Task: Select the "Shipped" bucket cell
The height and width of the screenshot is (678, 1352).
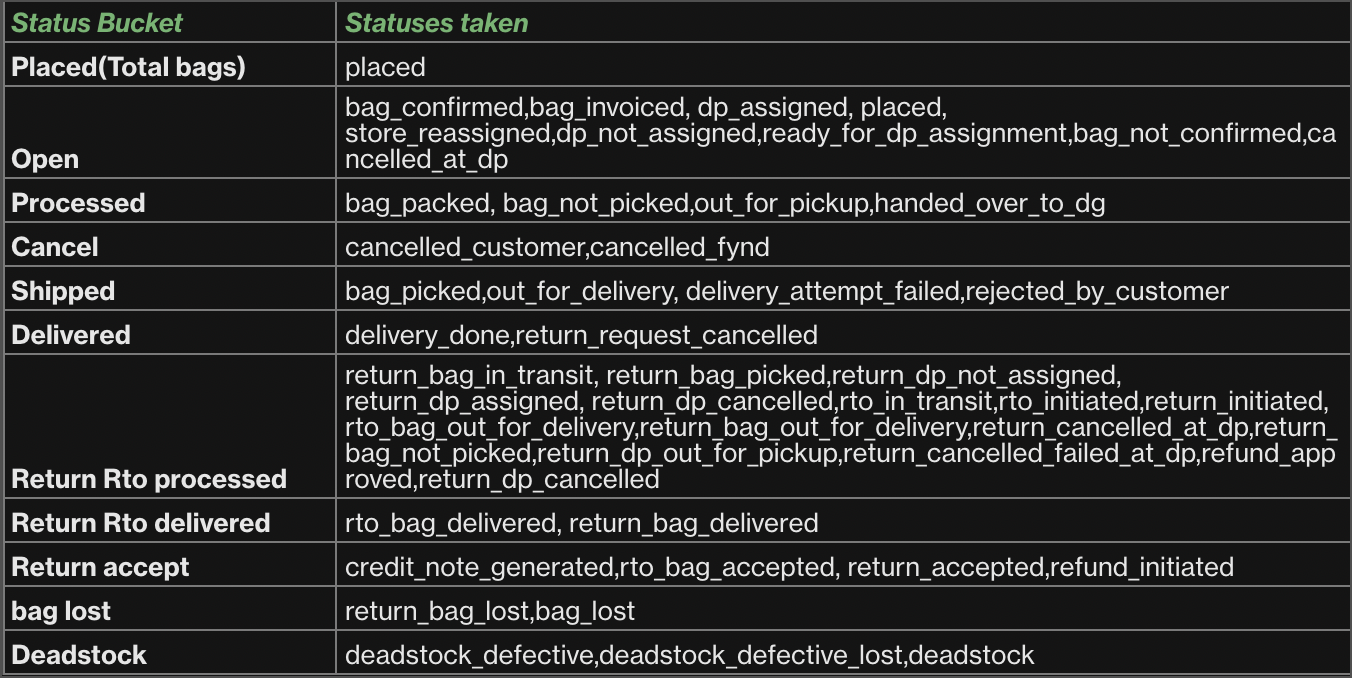Action: pyautogui.click(x=63, y=291)
